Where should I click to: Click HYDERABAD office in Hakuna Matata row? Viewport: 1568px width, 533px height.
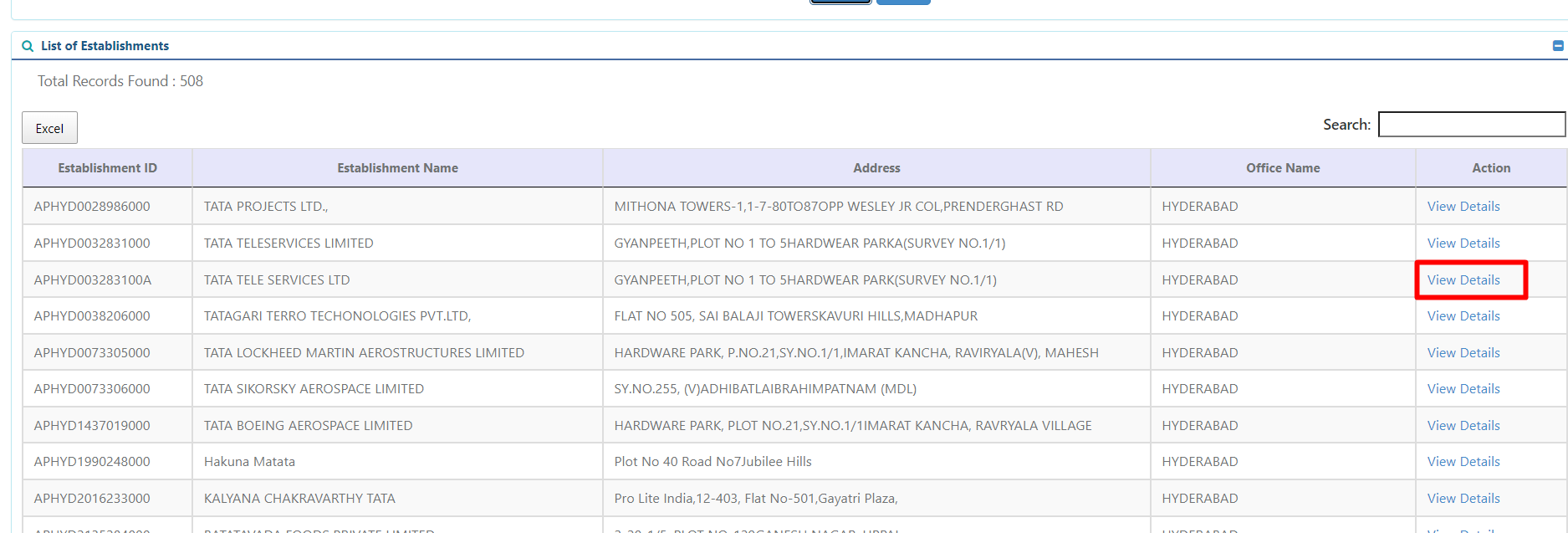[x=1200, y=462]
